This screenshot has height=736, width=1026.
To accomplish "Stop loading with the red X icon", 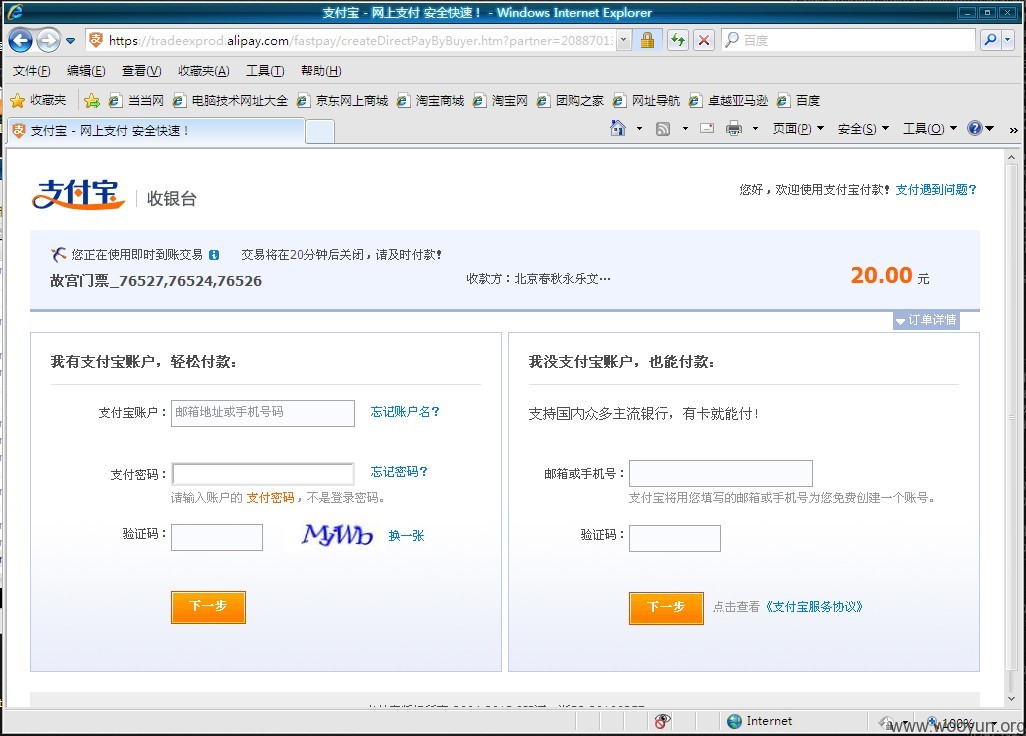I will pyautogui.click(x=703, y=41).
